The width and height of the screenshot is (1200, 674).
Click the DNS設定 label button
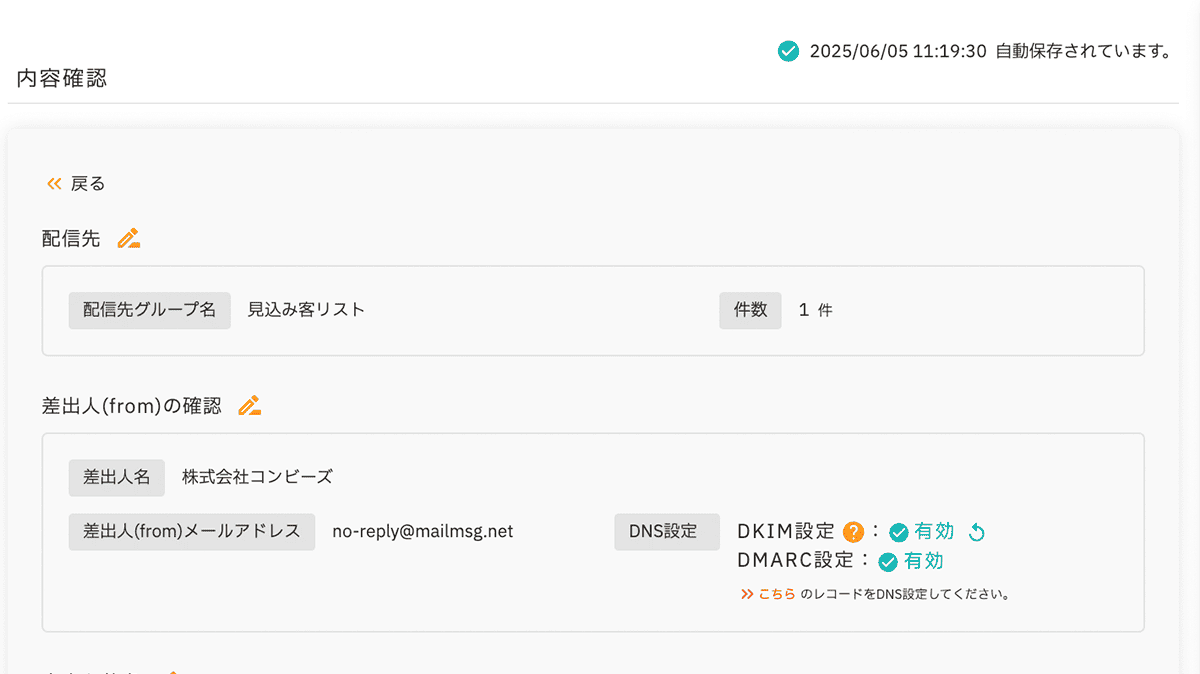point(666,531)
